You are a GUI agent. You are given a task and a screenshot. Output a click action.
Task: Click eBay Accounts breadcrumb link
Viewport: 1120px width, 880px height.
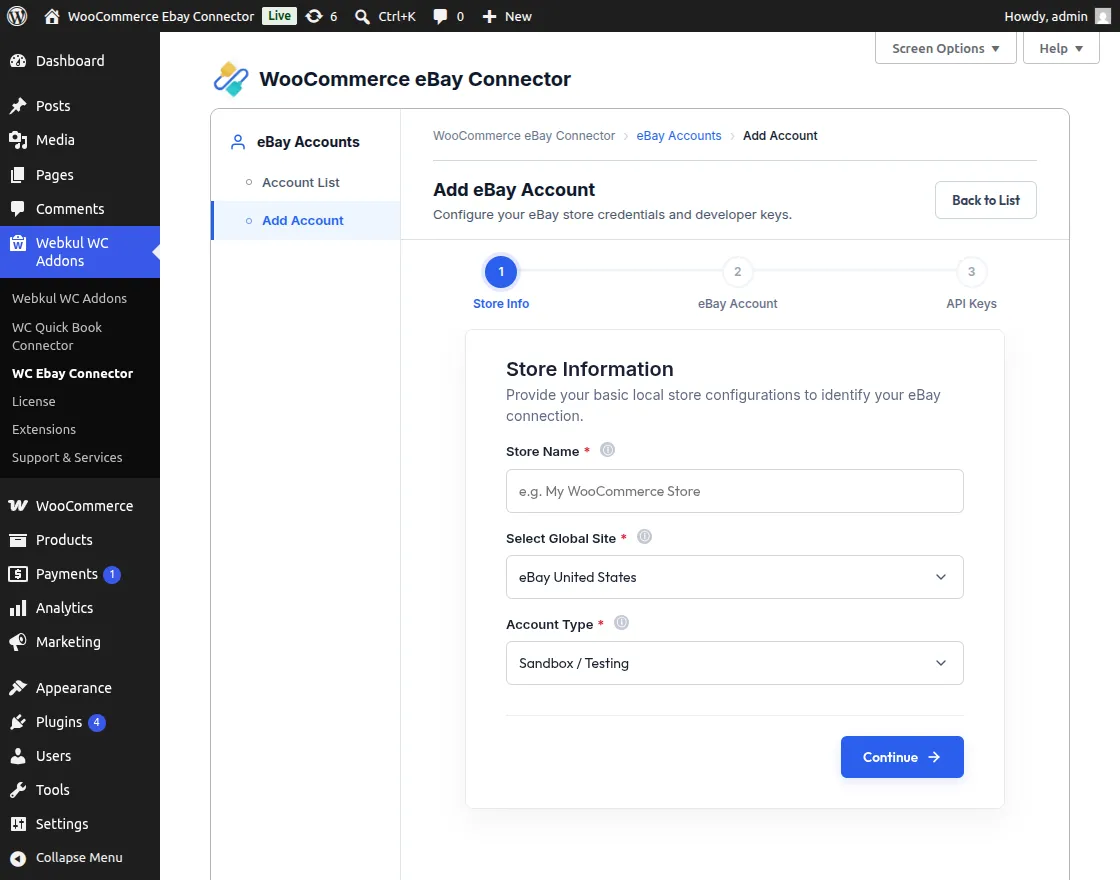[x=679, y=136]
